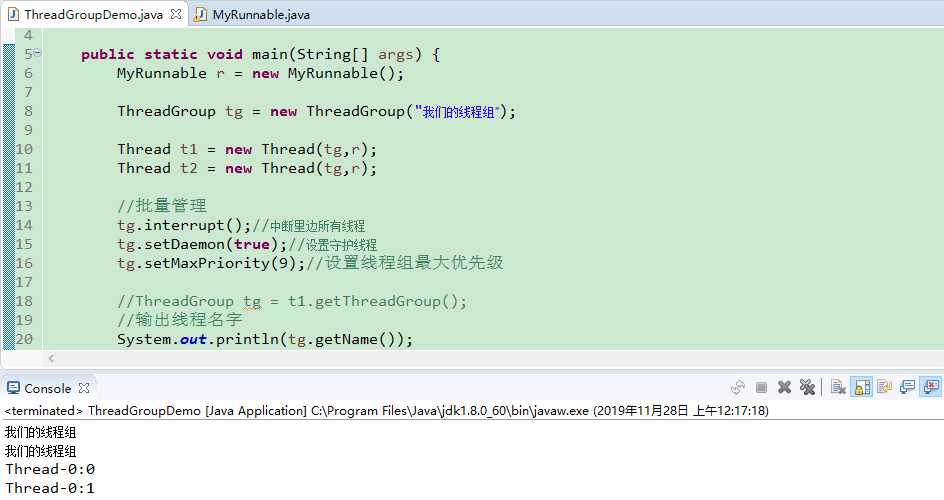Image resolution: width=944 pixels, height=500 pixels.
Task: Click the comment '//批量管理'
Action: 162,206
